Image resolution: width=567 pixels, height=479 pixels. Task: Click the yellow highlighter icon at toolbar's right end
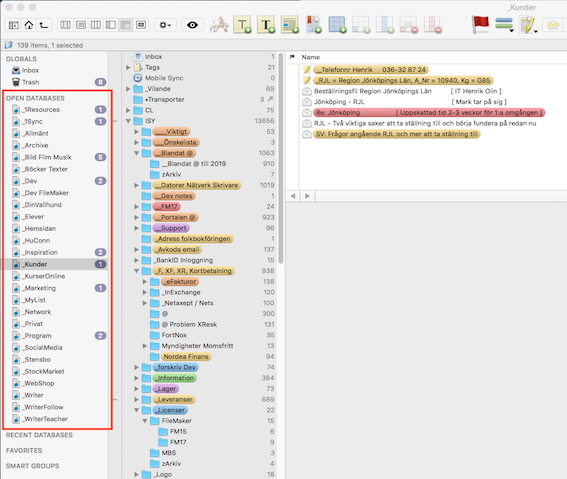point(553,25)
